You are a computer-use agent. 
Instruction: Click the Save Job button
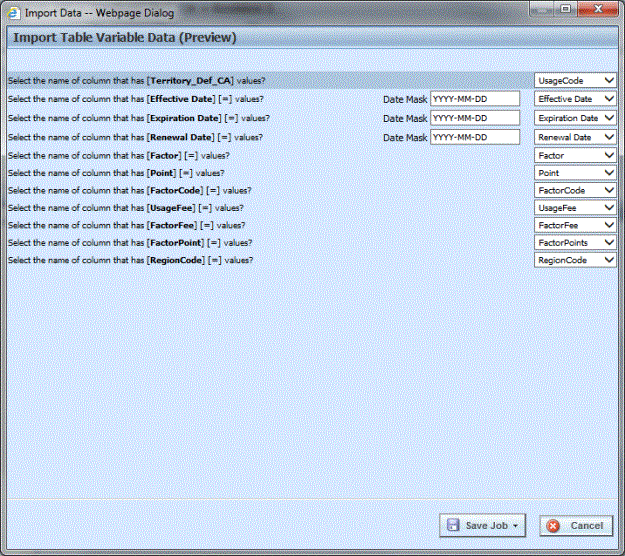pyautogui.click(x=482, y=525)
